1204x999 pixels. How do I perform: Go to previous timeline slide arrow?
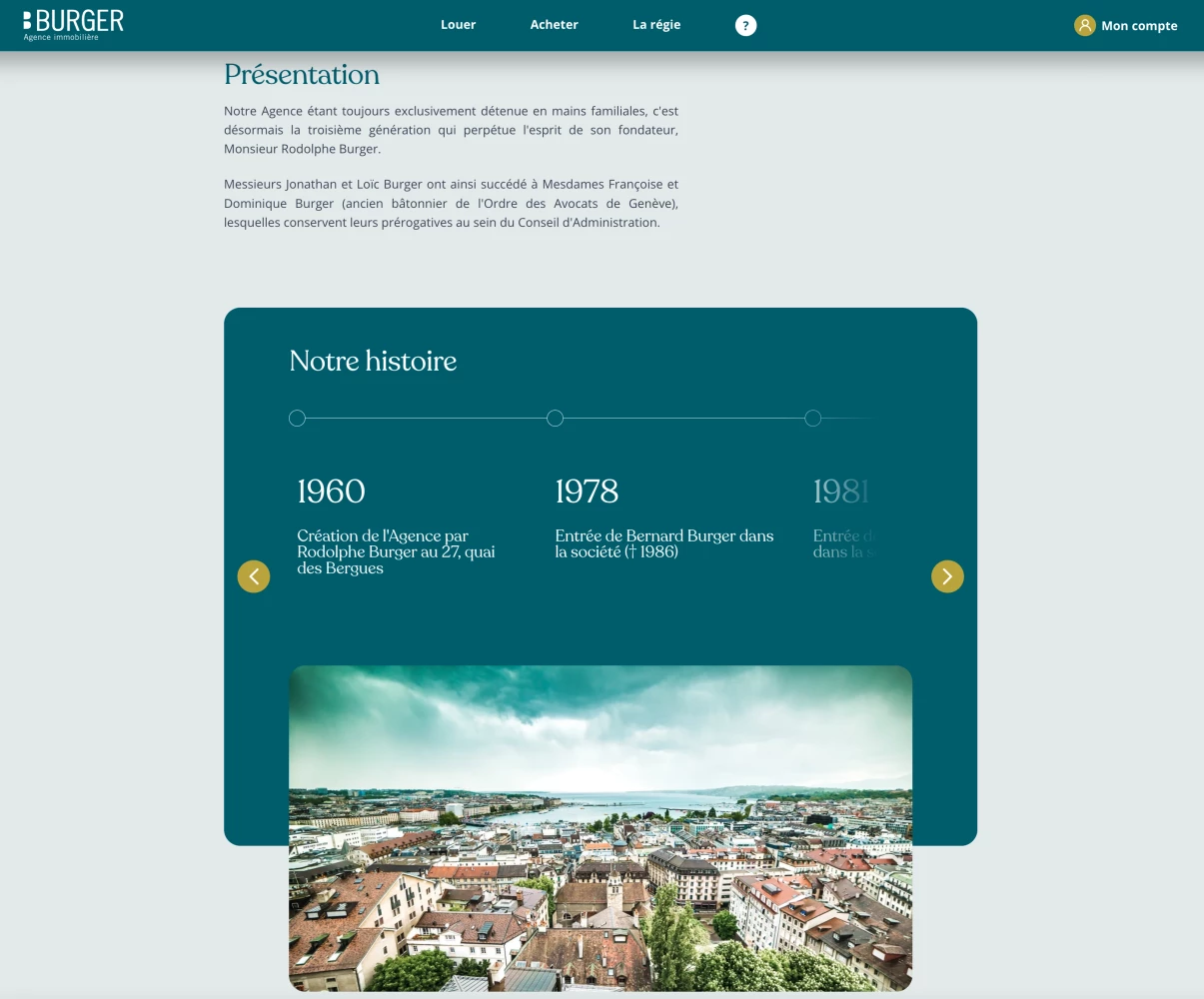coord(254,576)
